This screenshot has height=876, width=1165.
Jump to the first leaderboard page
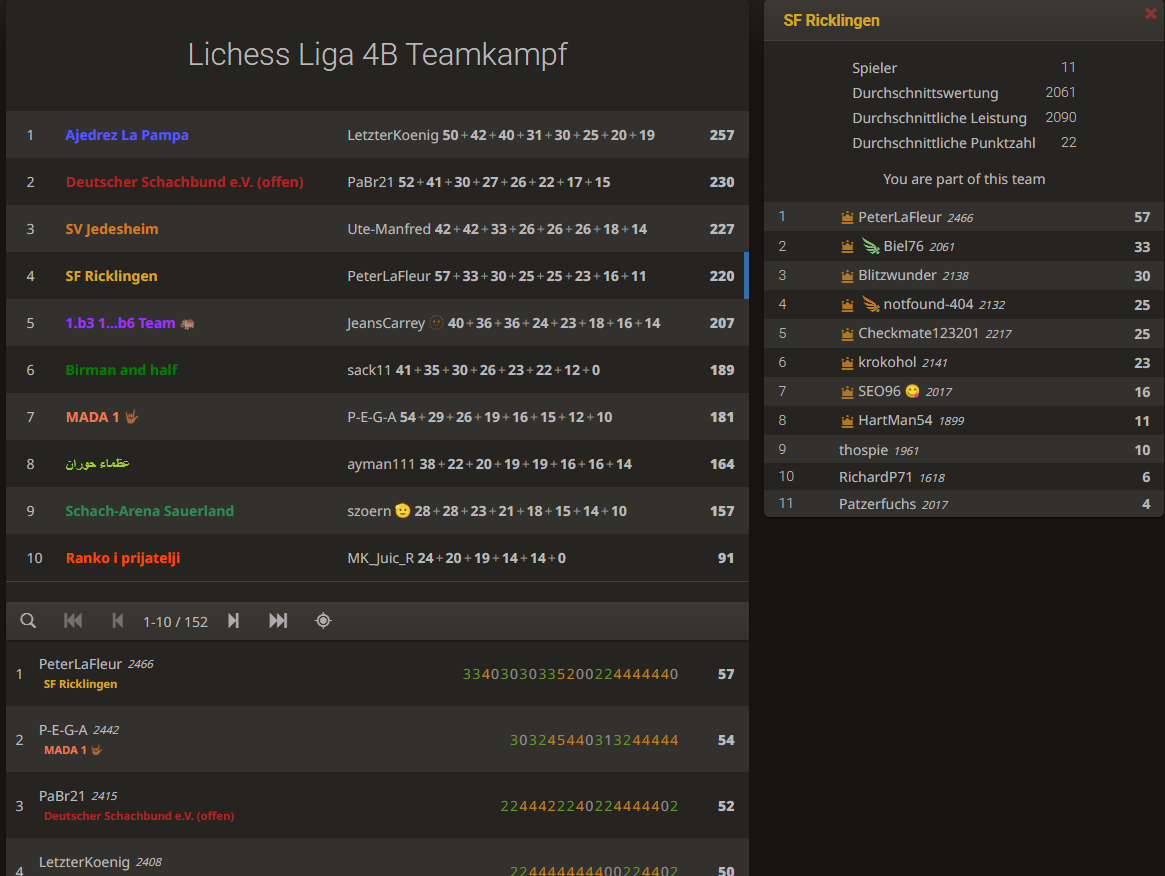click(72, 620)
